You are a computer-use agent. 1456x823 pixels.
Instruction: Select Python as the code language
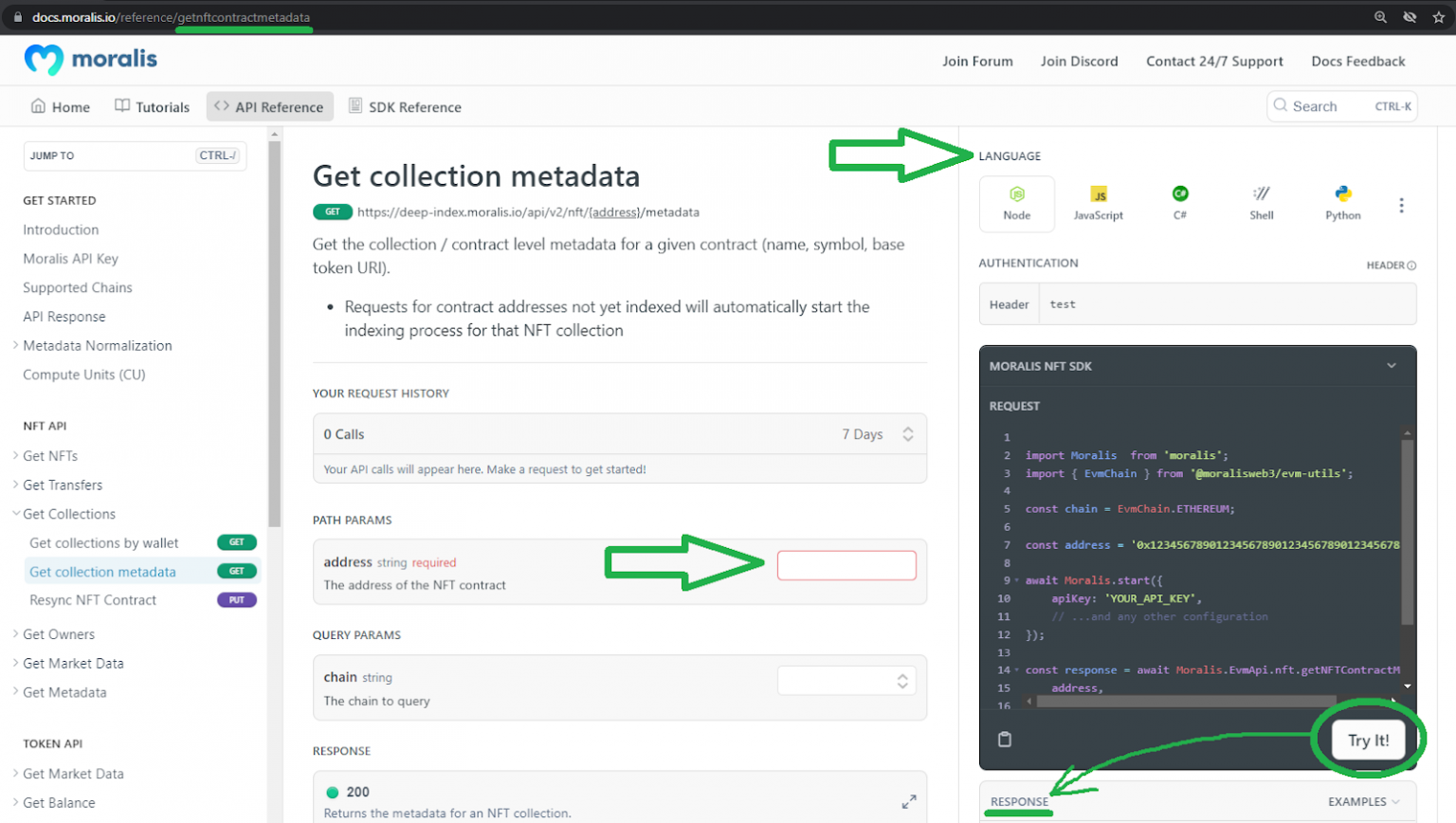tap(1342, 203)
